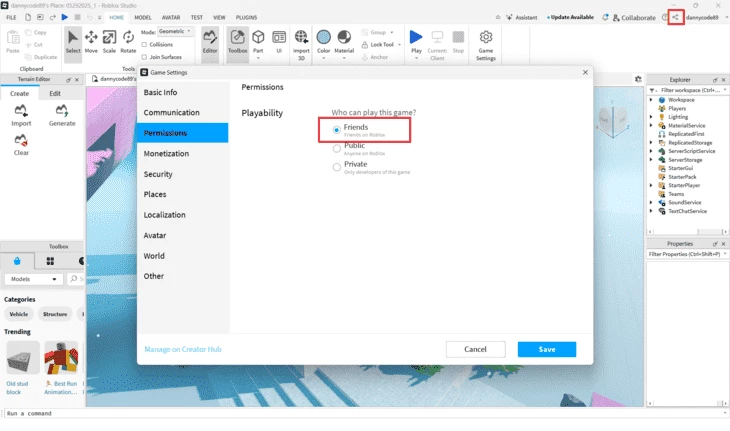Open the Models category dropdown in Toolbox
Image resolution: width=730 pixels, height=431 pixels.
(x=34, y=279)
